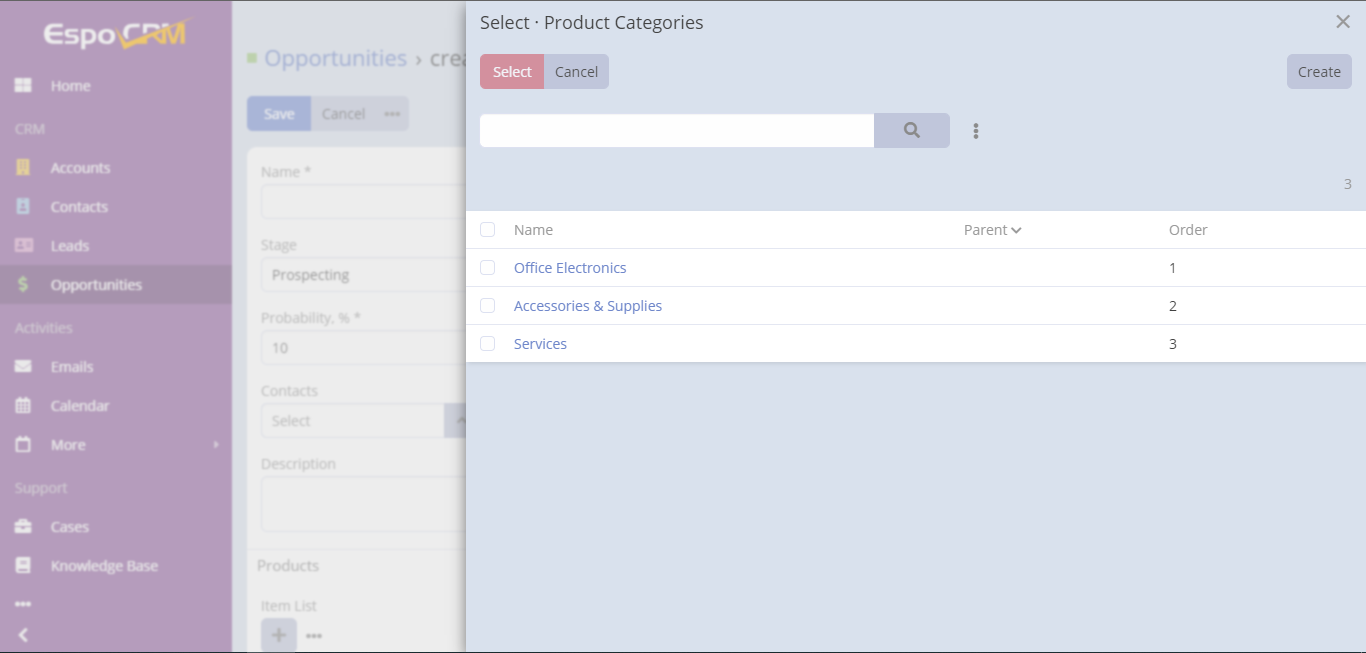Click the Emails envelope icon in sidebar
The height and width of the screenshot is (653, 1366).
pos(23,367)
